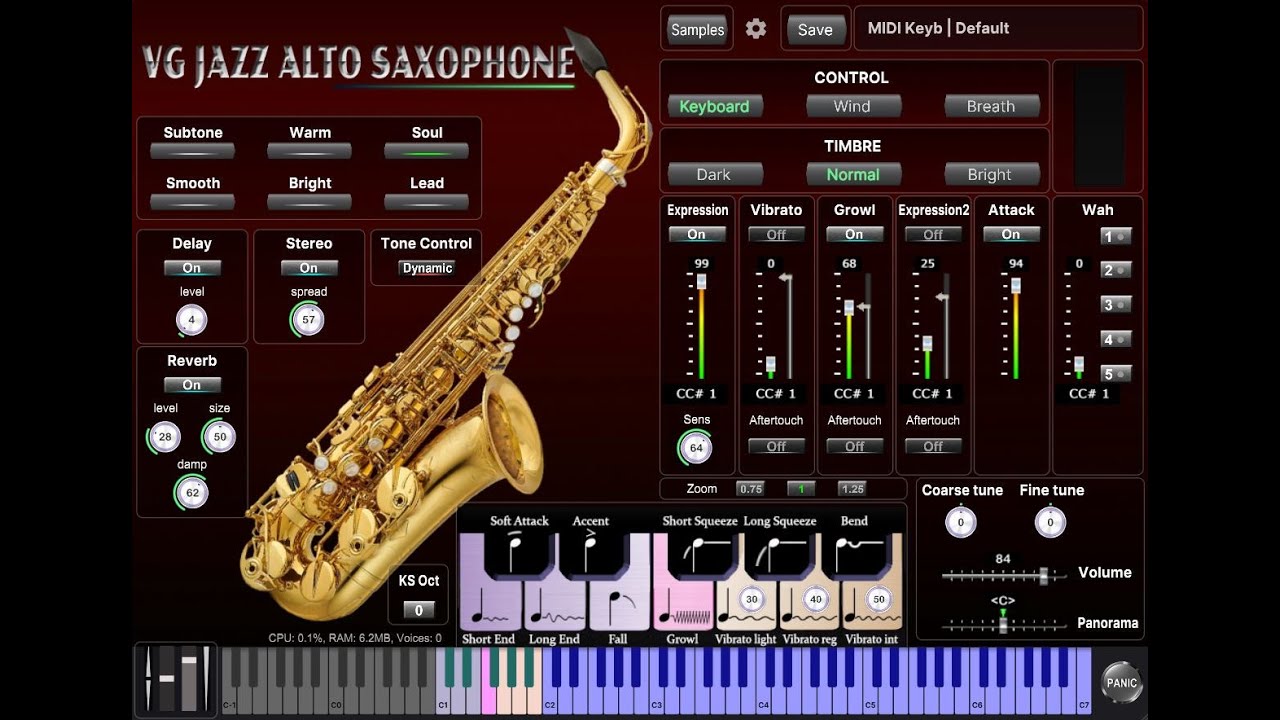Click the Long End keyswitch icon
Viewport: 1280px width, 720px height.
point(555,607)
